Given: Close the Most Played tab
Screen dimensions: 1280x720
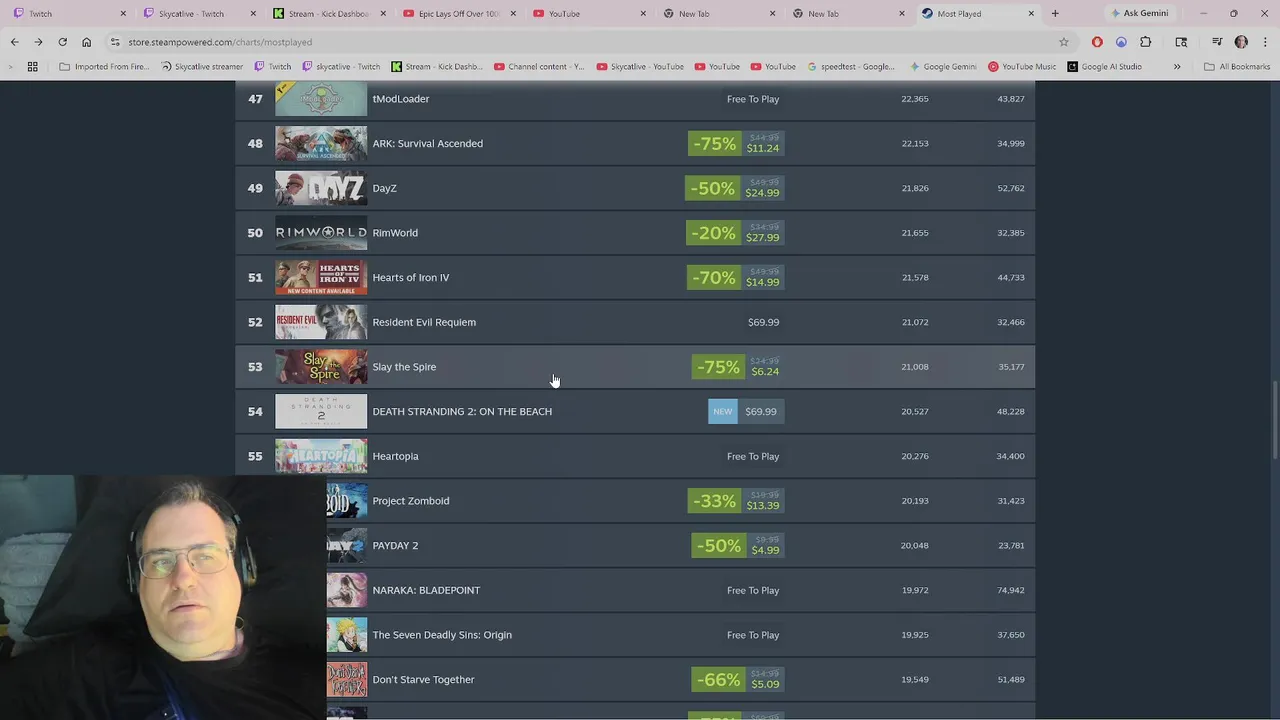Looking at the screenshot, I should tap(1031, 14).
